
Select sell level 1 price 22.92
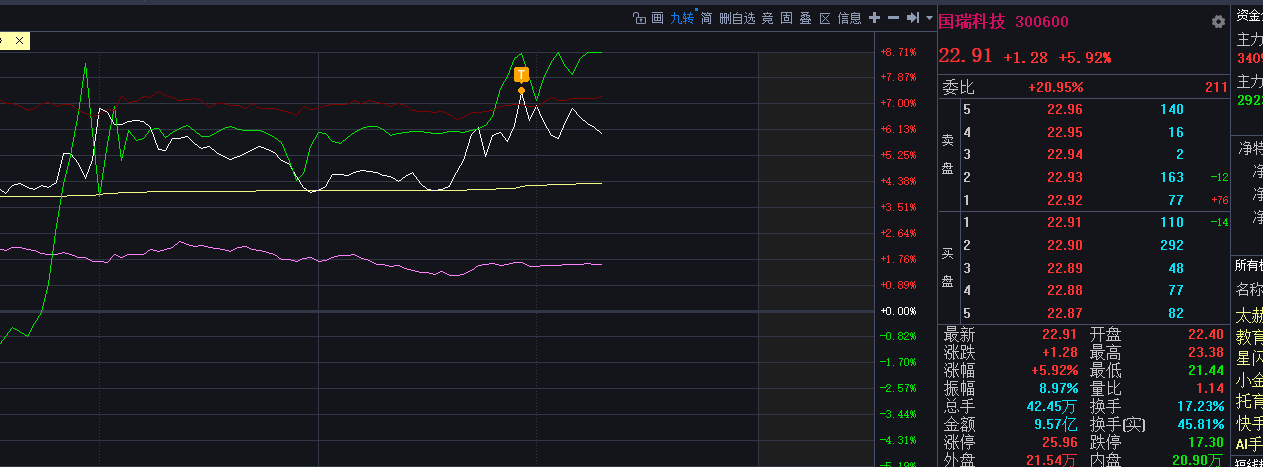click(1064, 201)
